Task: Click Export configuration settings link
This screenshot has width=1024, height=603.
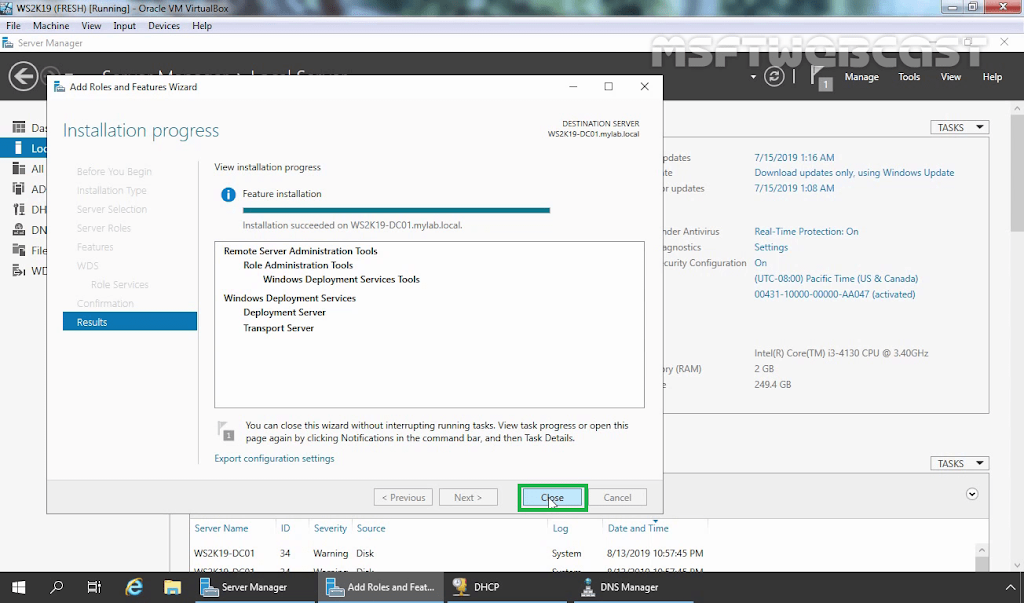Action: coord(274,459)
